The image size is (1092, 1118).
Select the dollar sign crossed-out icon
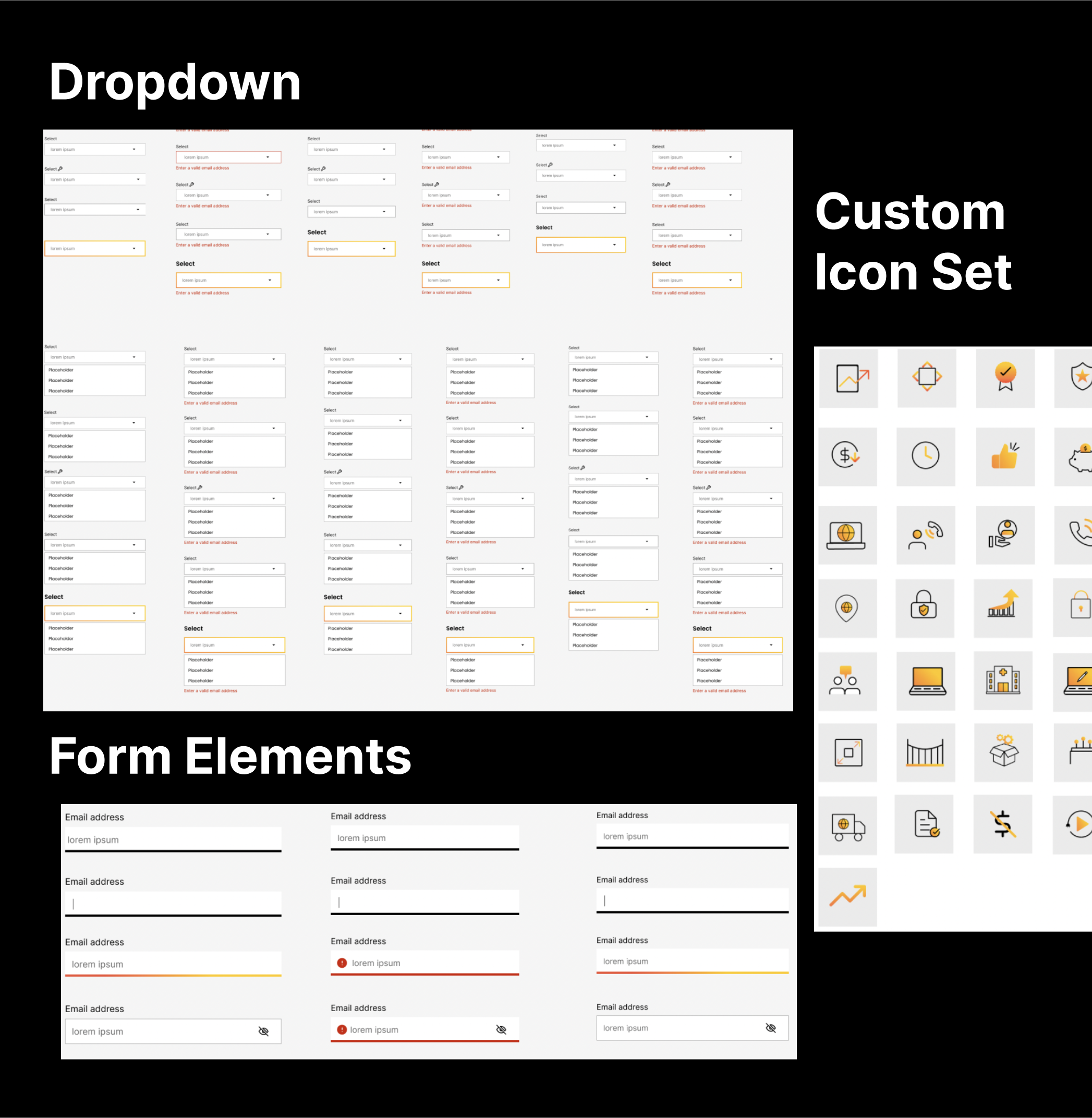tap(1002, 824)
